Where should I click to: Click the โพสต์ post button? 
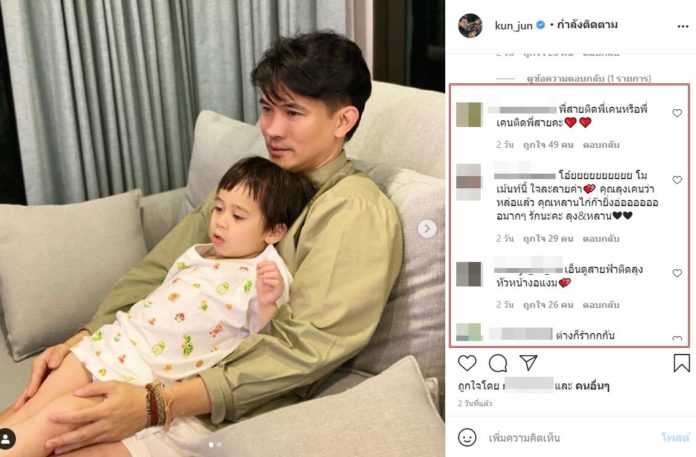click(675, 438)
